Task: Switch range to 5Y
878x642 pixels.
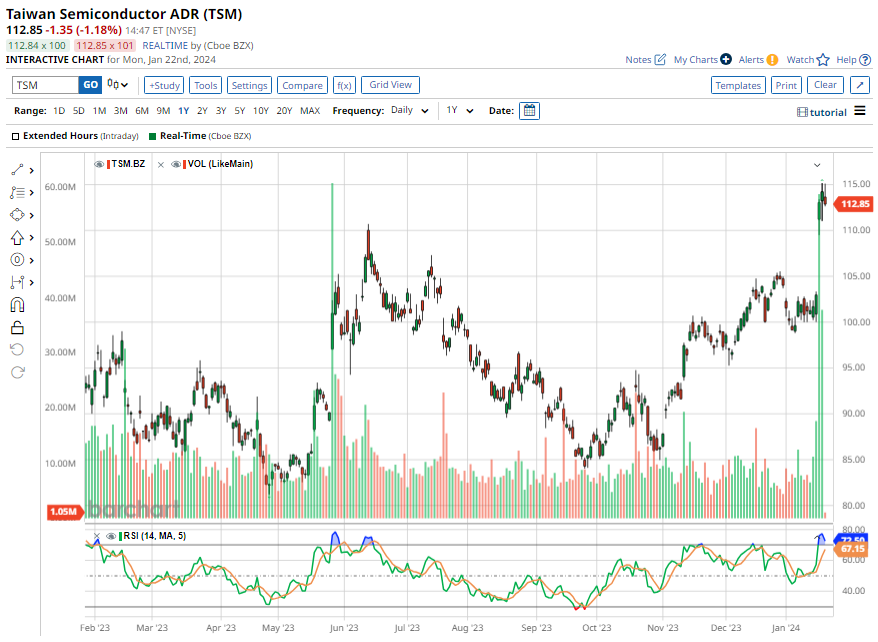Action: 240,111
